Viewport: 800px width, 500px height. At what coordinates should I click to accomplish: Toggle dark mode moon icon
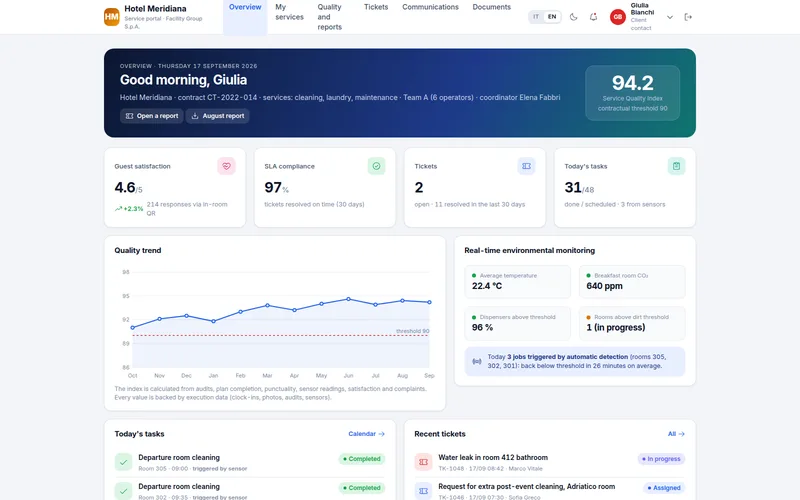(573, 17)
